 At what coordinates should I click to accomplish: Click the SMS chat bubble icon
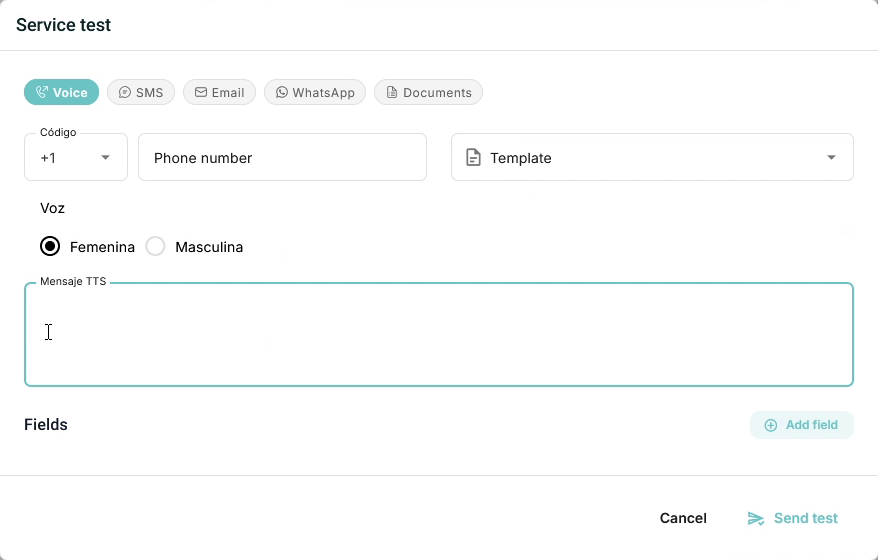tap(125, 92)
